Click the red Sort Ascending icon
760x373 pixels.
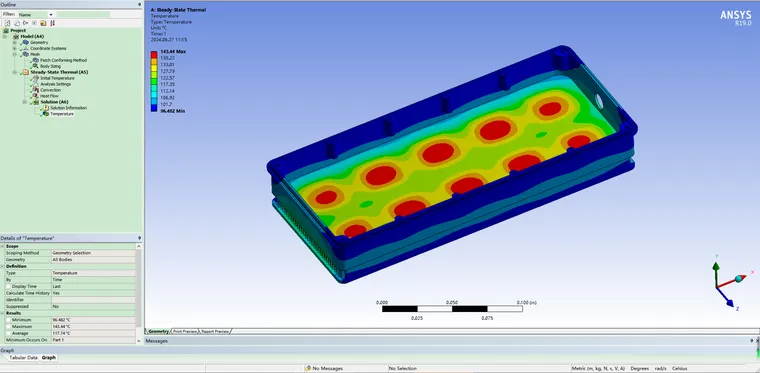pos(52,23)
